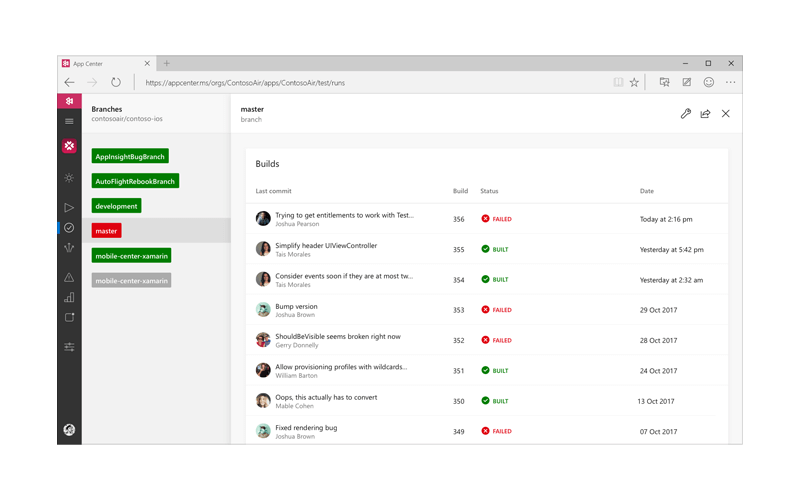Open the Distribute icon in sidebar
The width and height of the screenshot is (800, 500).
(x=69, y=248)
